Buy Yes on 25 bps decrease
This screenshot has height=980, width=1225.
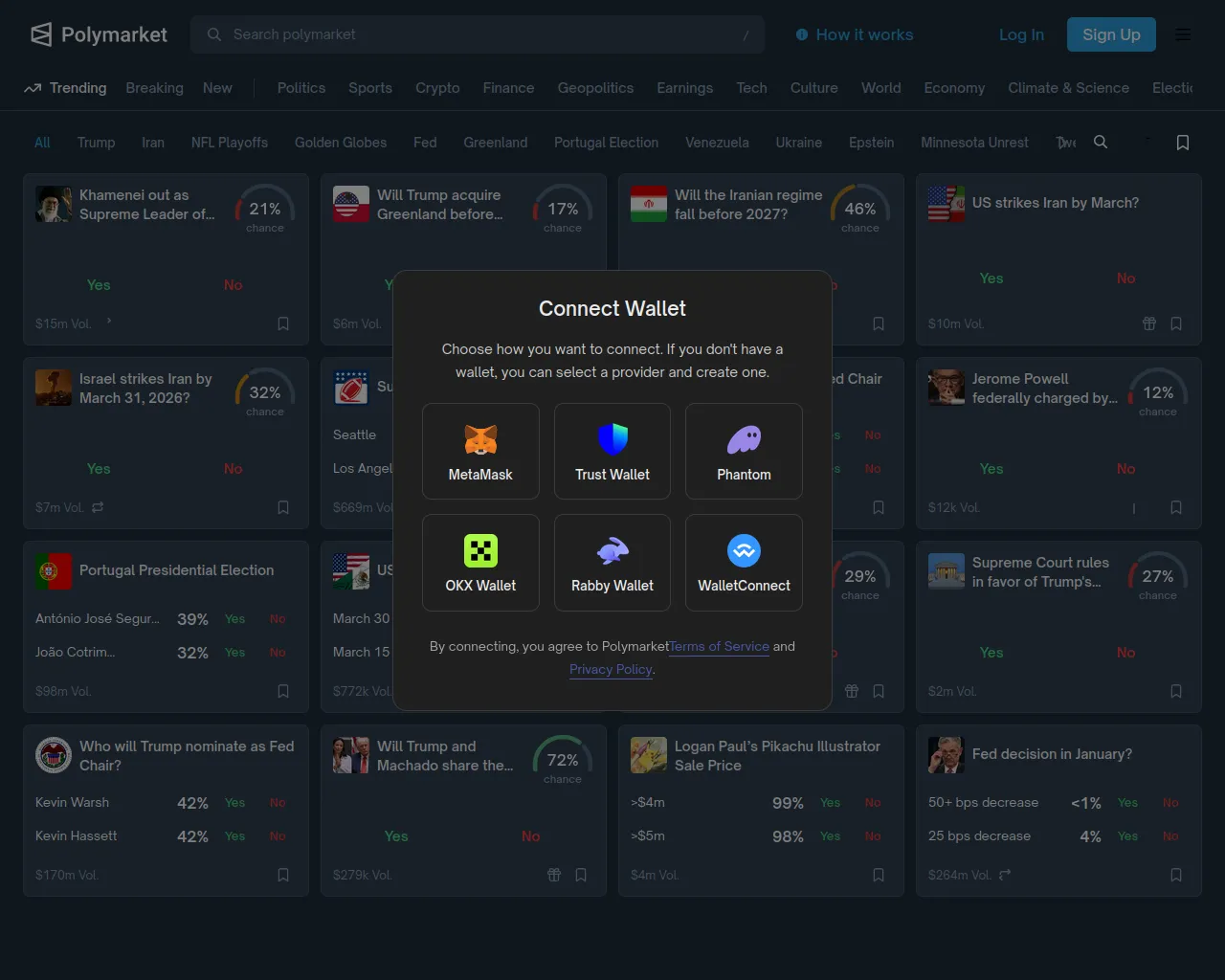pos(1128,836)
